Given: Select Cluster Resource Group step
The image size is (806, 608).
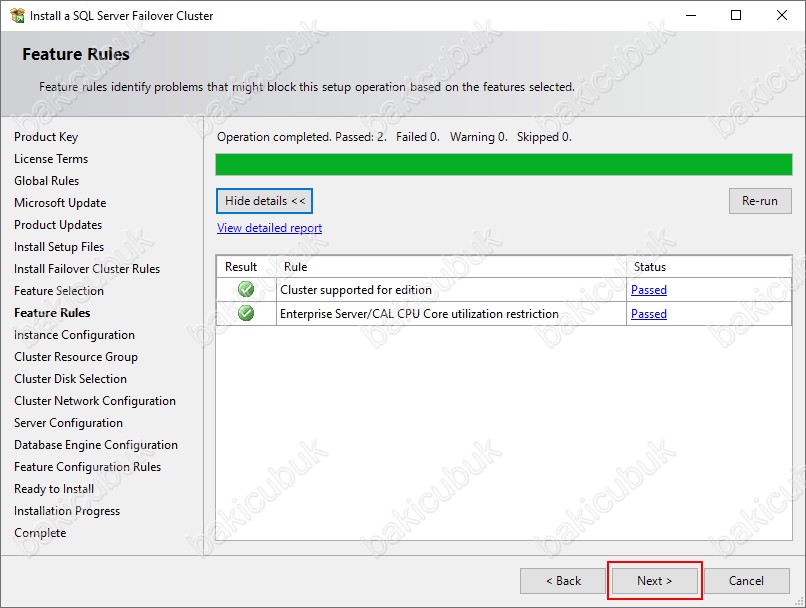Looking at the screenshot, I should [x=76, y=357].
